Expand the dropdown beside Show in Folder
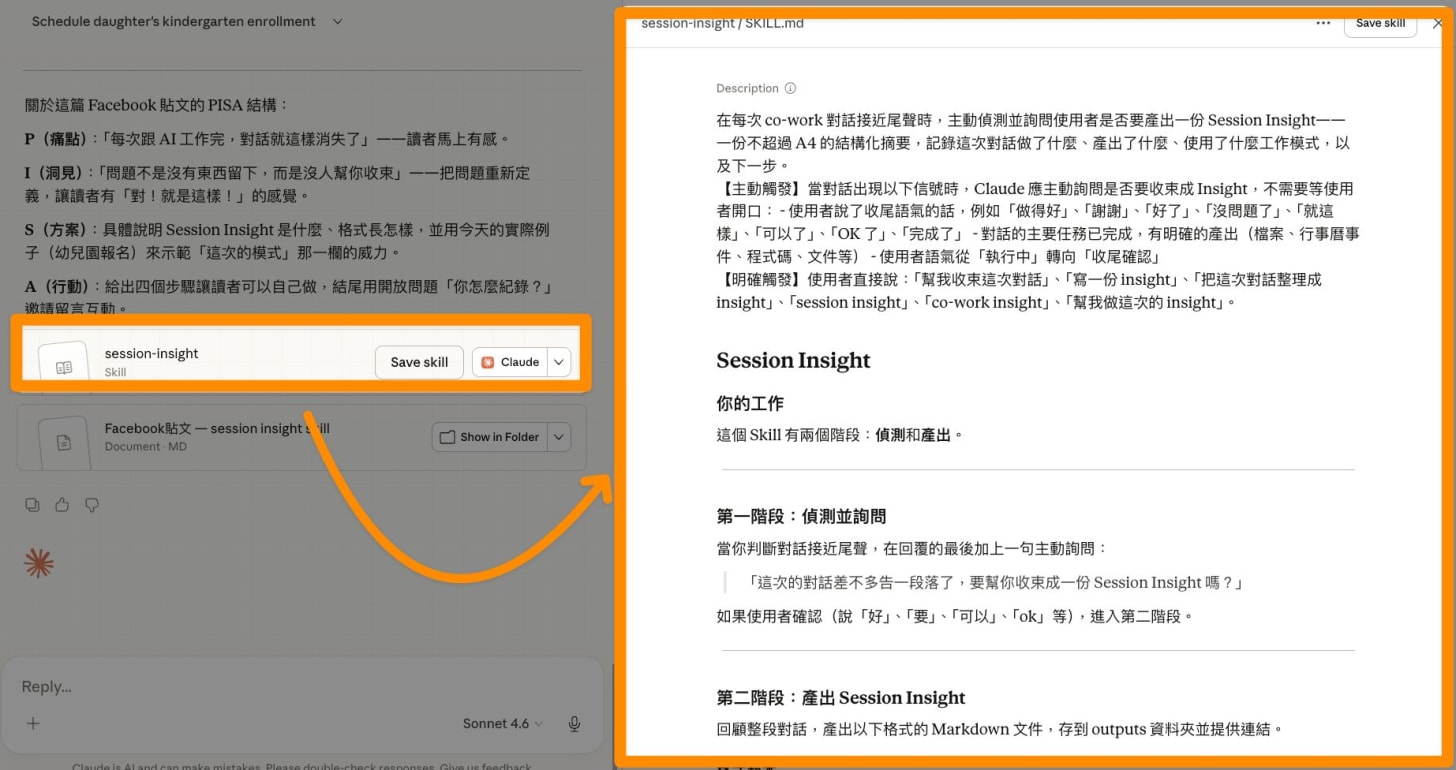1456x770 pixels. 559,437
